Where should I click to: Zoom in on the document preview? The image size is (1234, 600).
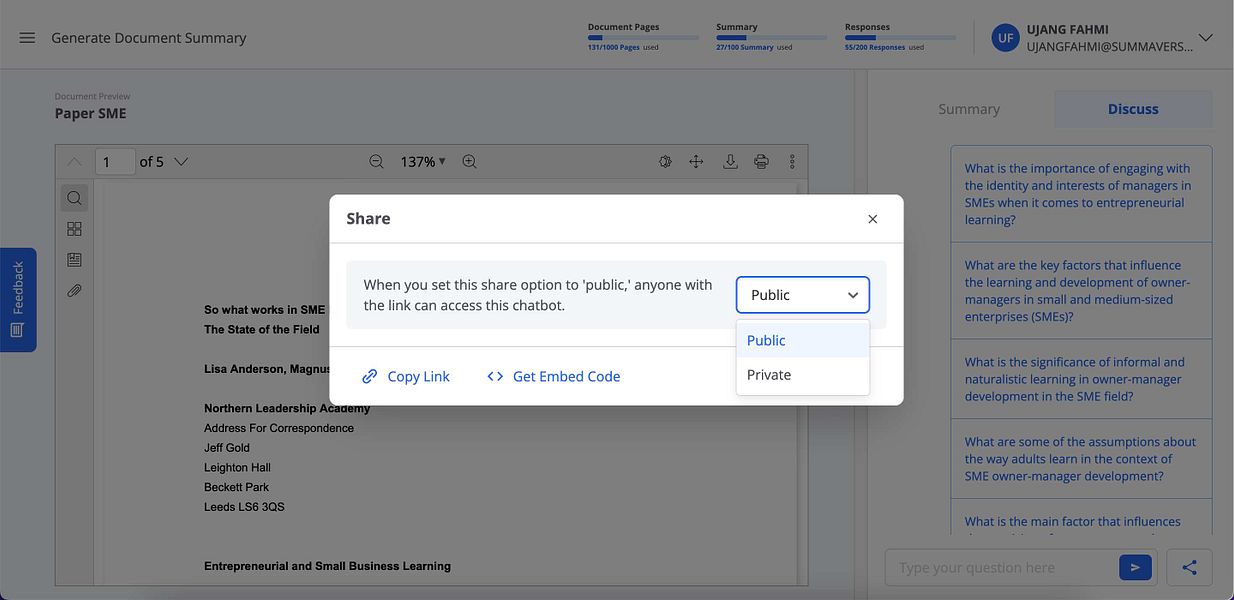[469, 161]
